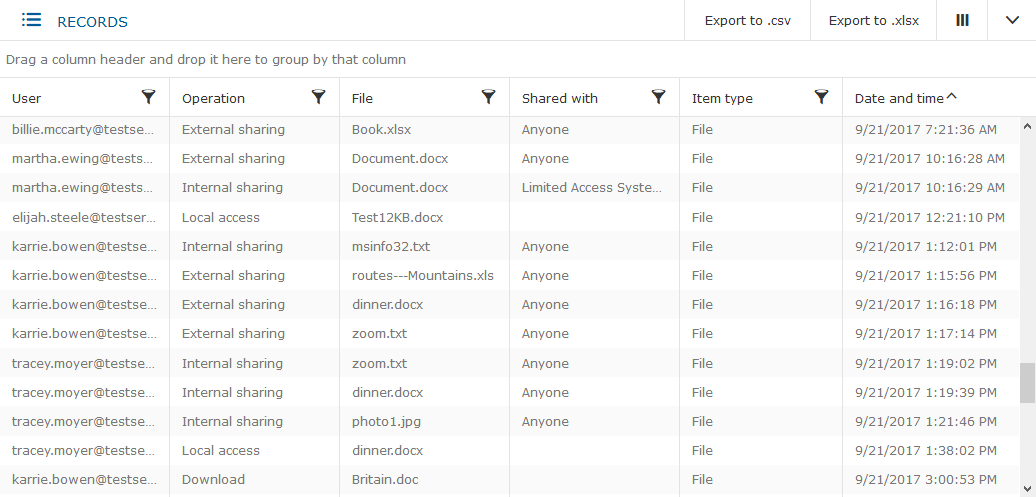The width and height of the screenshot is (1036, 497).
Task: Open the Item type column filter
Action: (x=821, y=97)
